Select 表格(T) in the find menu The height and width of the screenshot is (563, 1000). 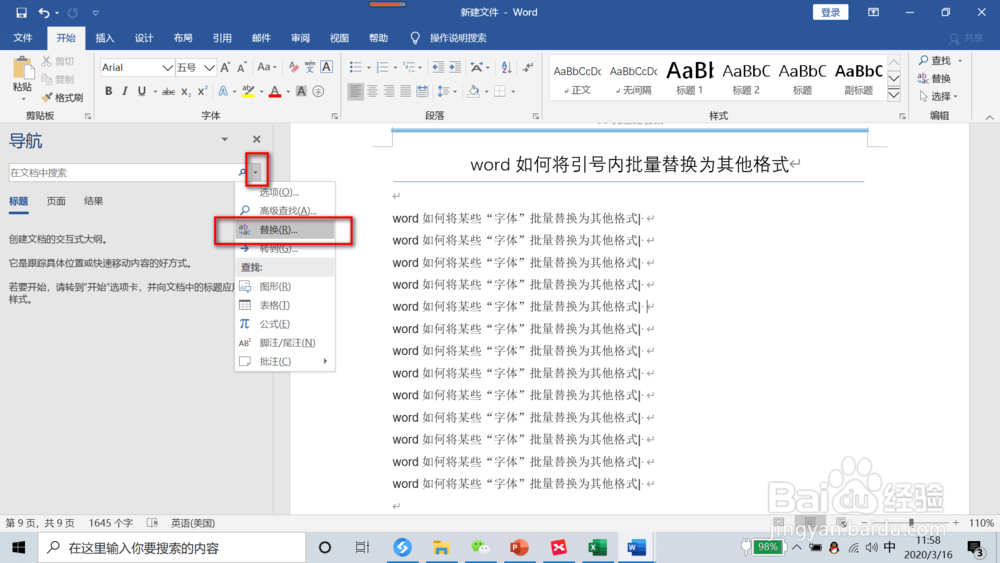pos(285,305)
